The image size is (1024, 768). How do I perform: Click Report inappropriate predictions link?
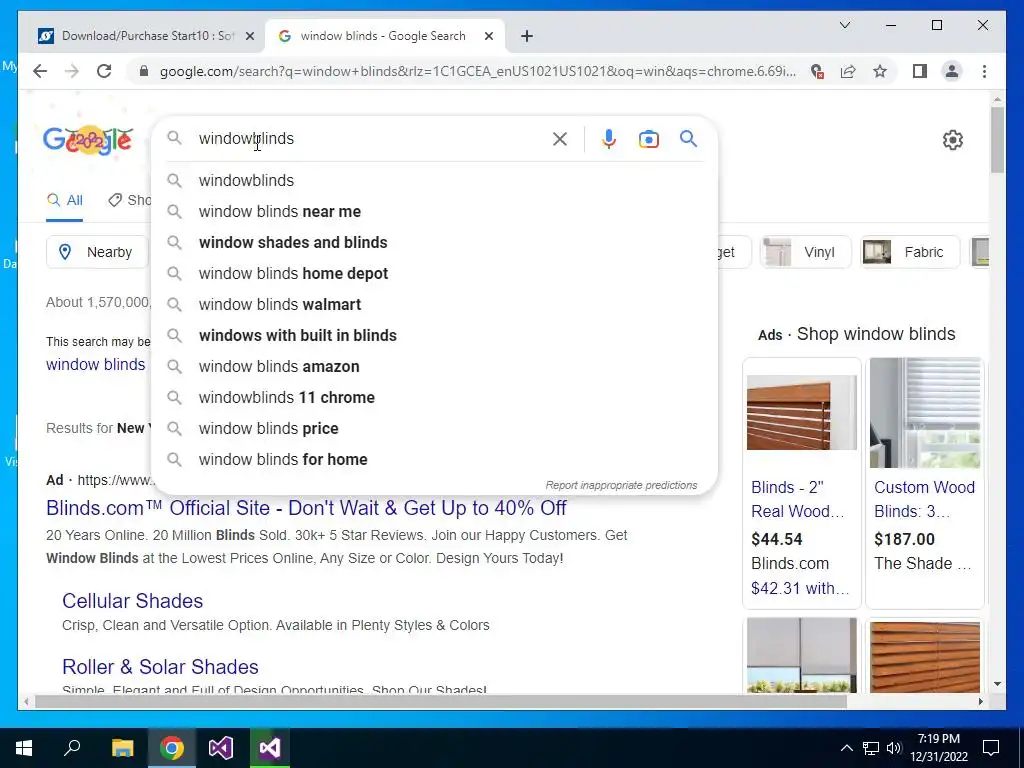[621, 485]
